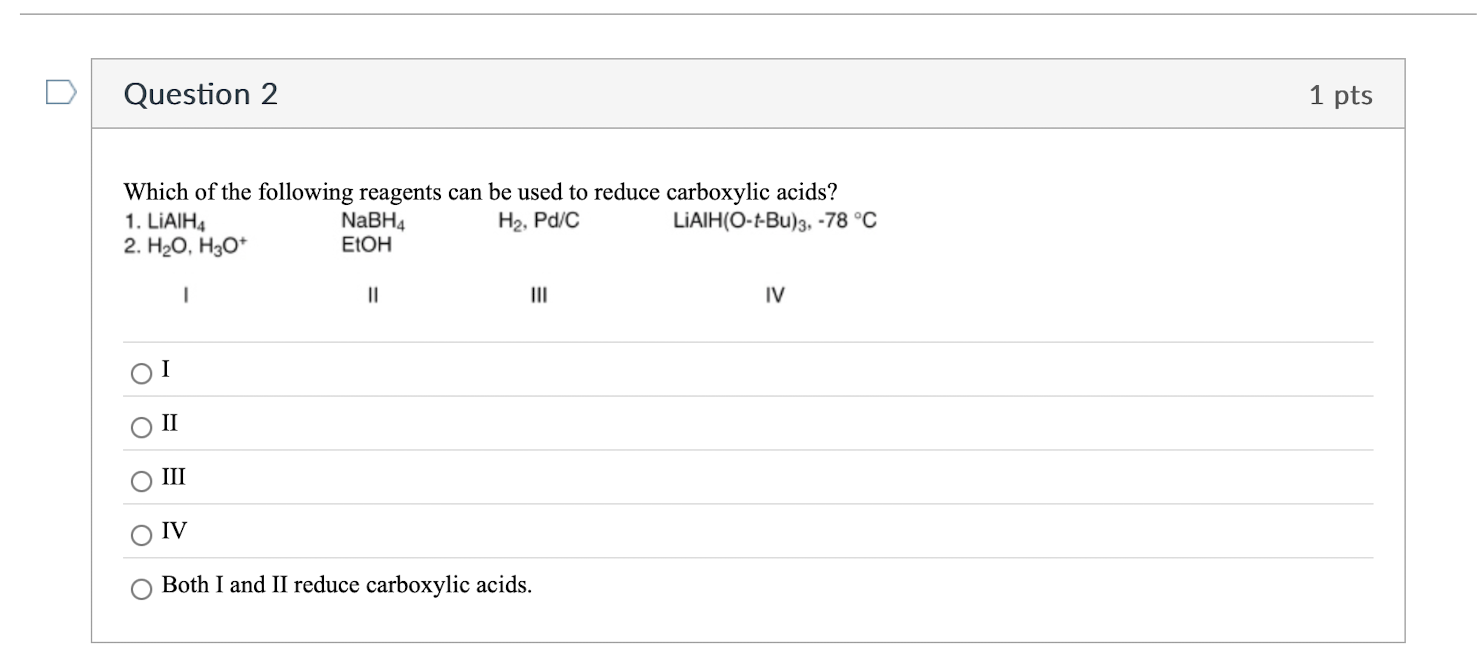Click the flag icon to bookmark Question 2
This screenshot has width=1478, height=672.
click(61, 91)
